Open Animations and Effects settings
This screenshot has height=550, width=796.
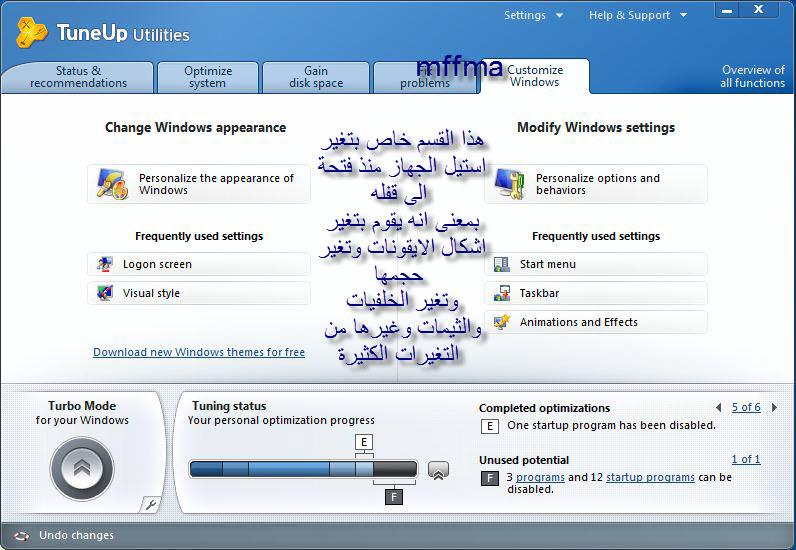[x=595, y=322]
